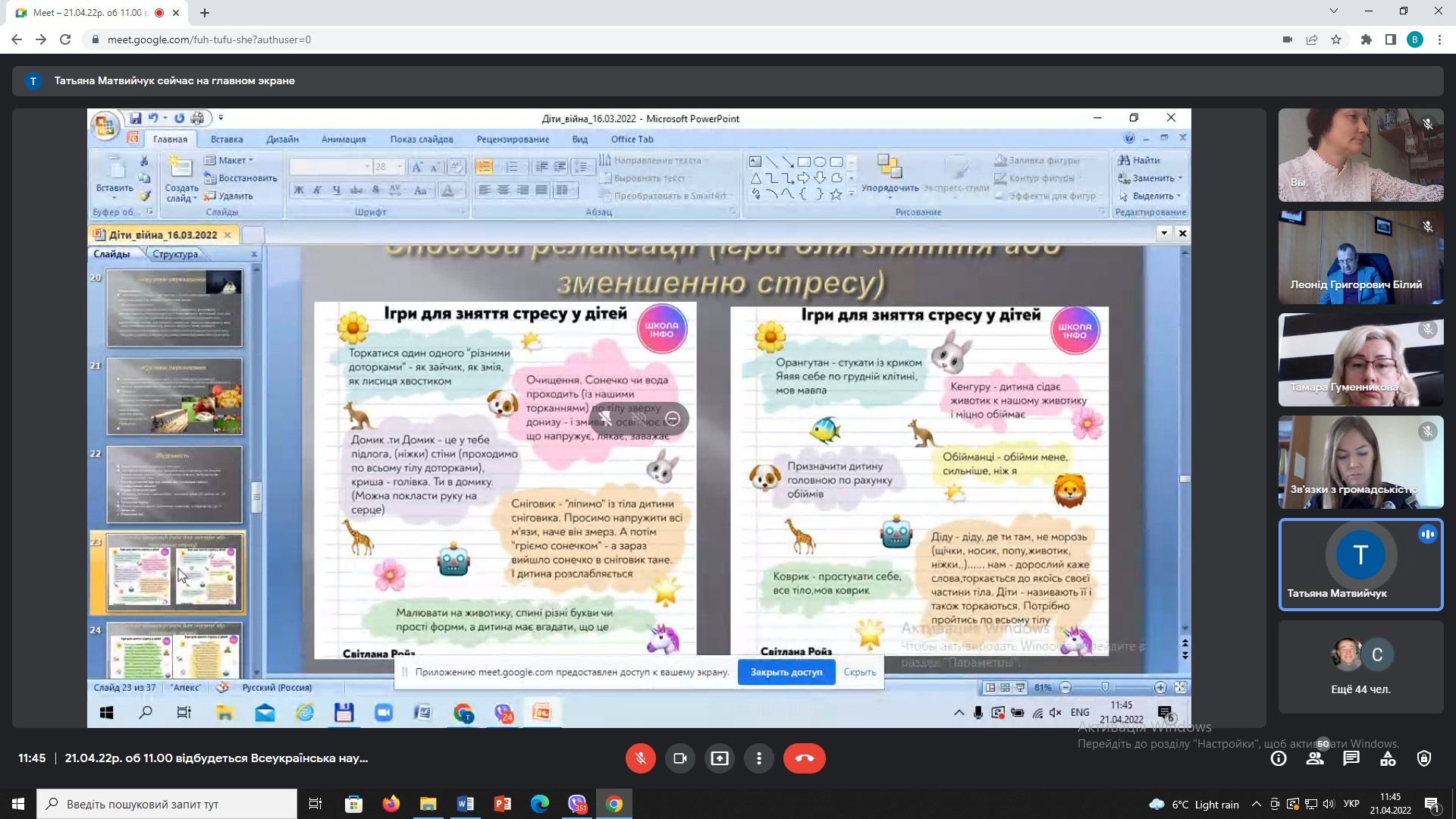Open Windows Task View on taskbar

[315, 804]
